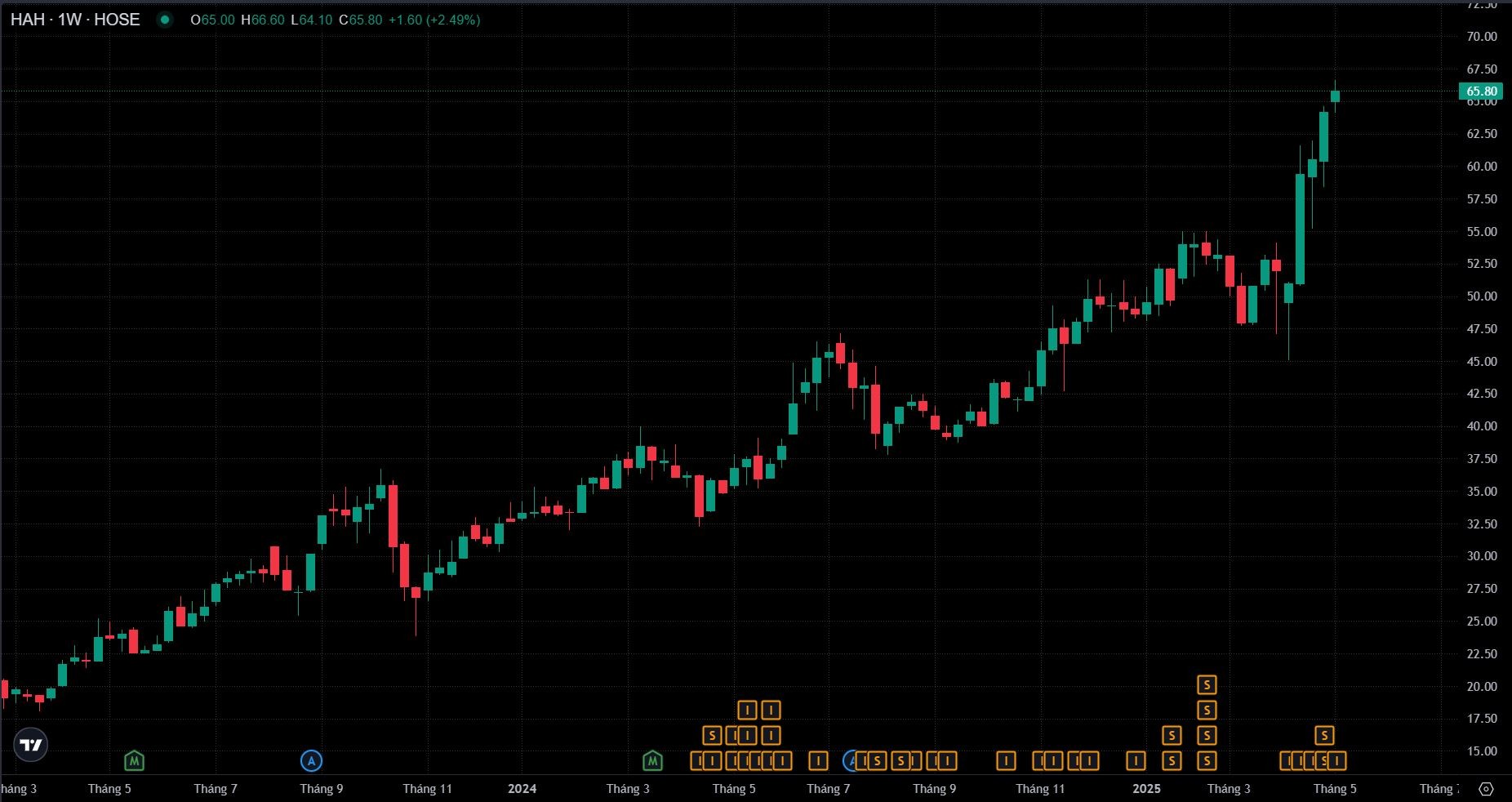Click the S marker above the Tháng 5 2025 cluster
Screen dimensions: 1512x802
tap(1324, 736)
